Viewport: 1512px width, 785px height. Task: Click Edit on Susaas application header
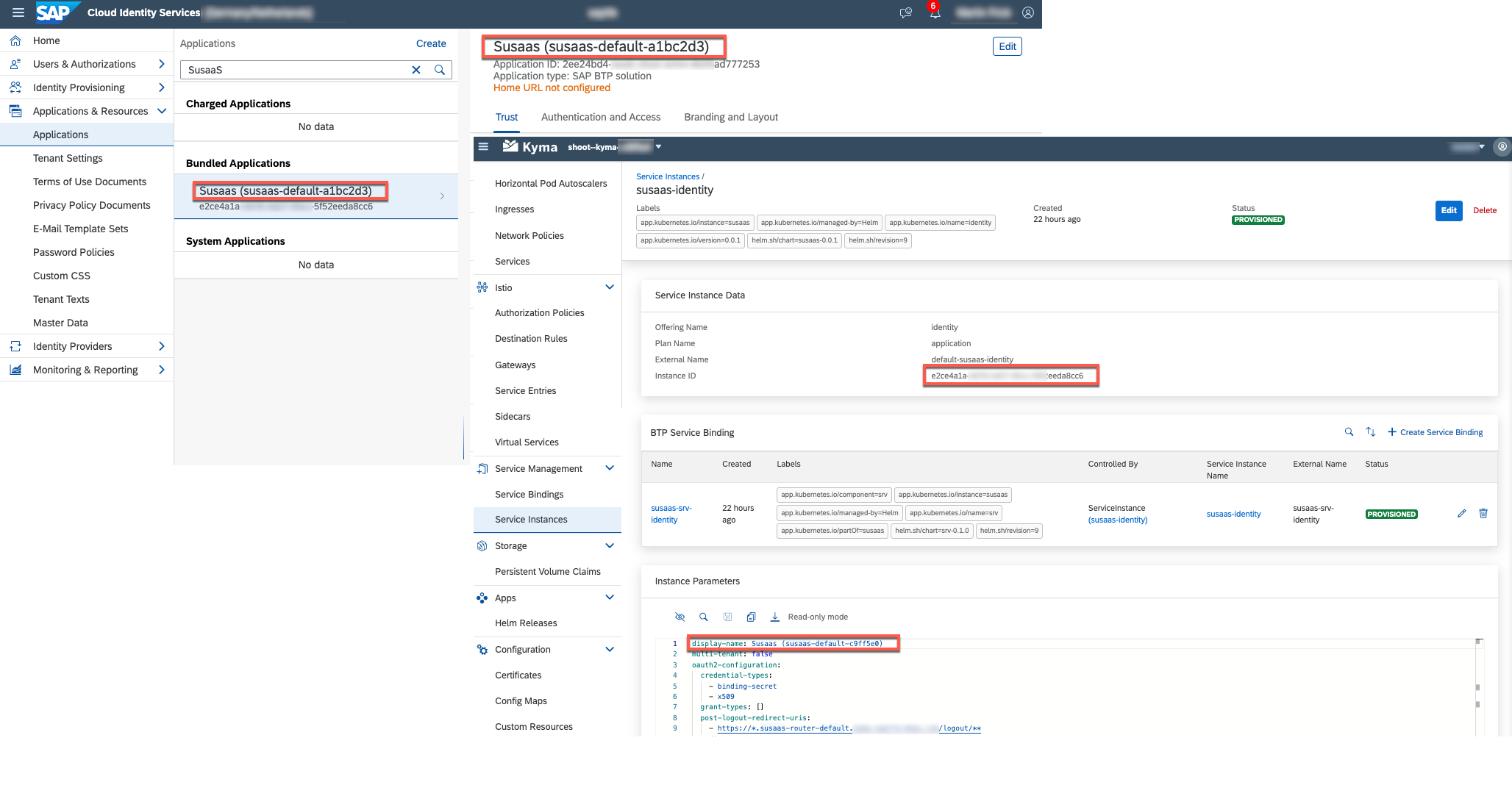[1008, 46]
